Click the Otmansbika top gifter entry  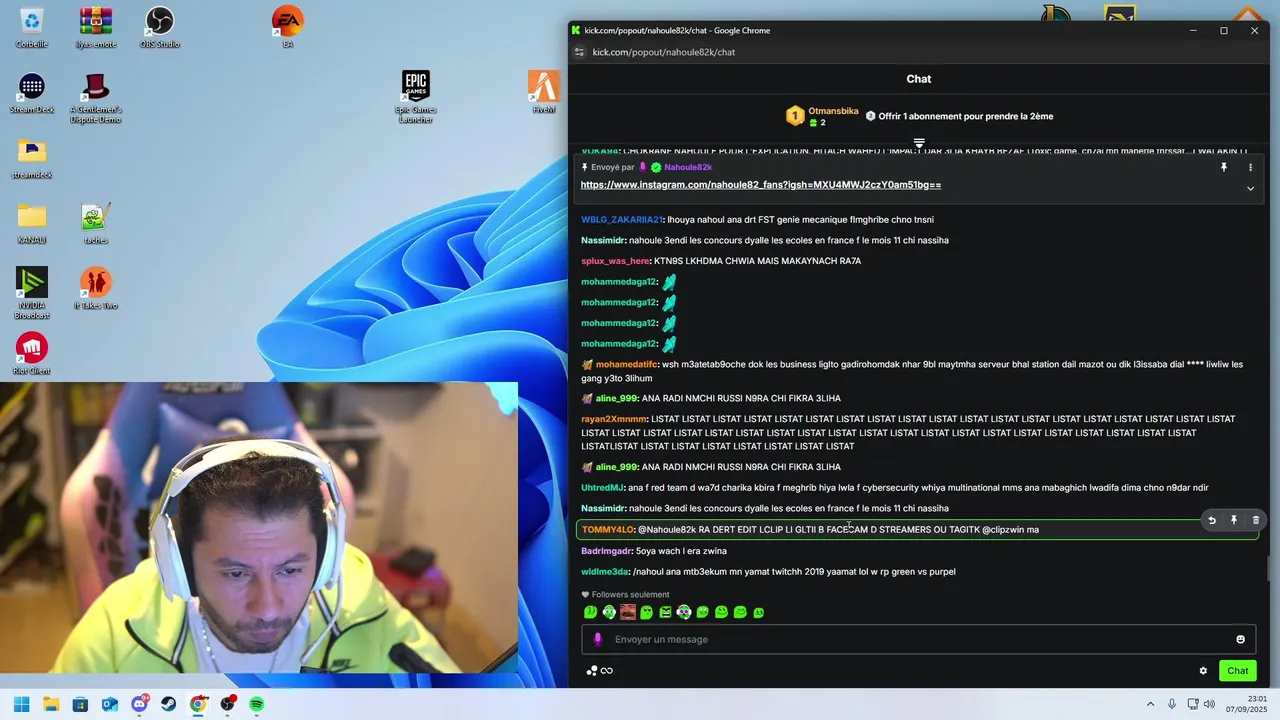pos(821,116)
